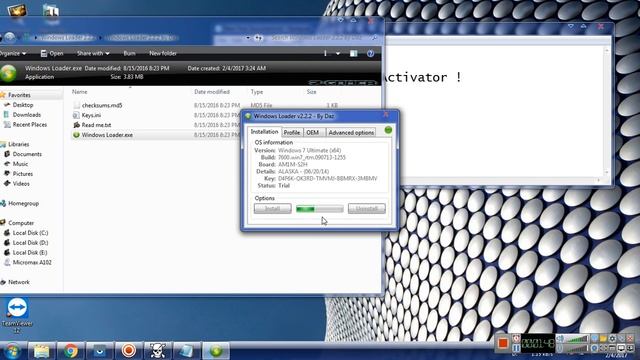This screenshot has width=640, height=360.
Task: Open Computer in the navigation pane
Action: click(x=21, y=223)
